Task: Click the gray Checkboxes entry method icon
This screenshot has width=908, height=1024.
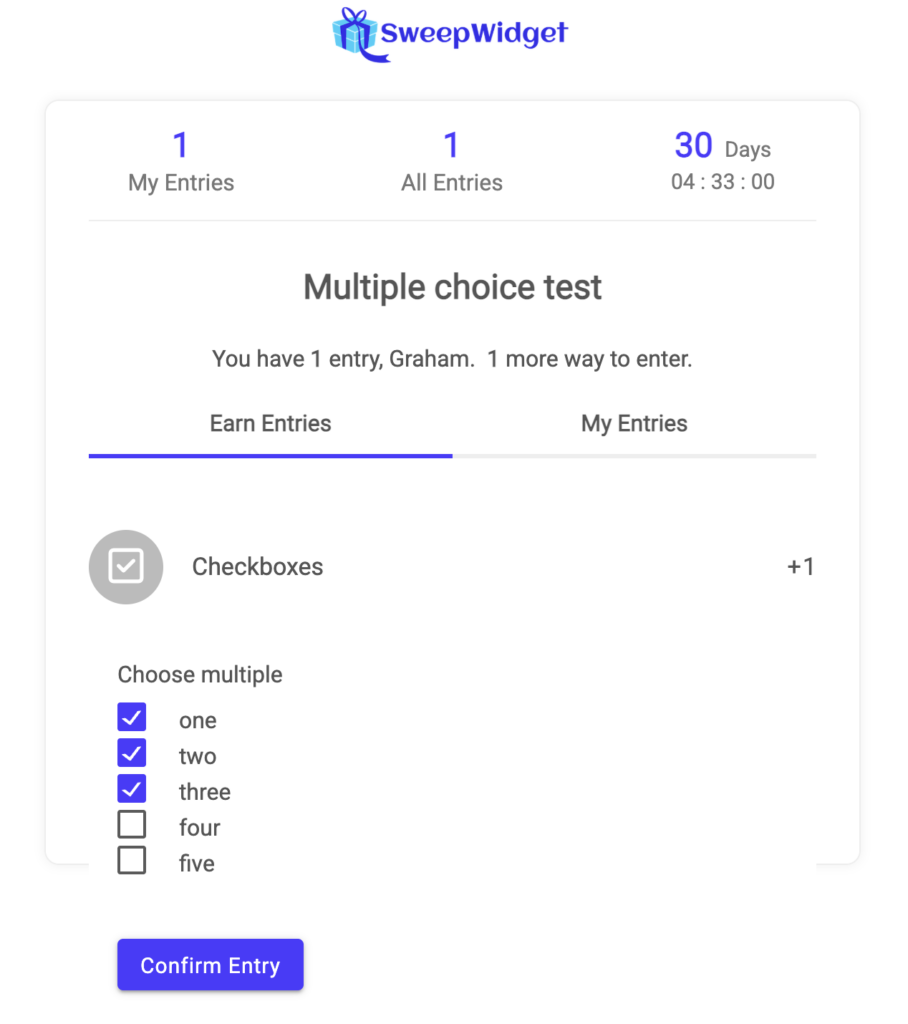Action: pos(126,567)
